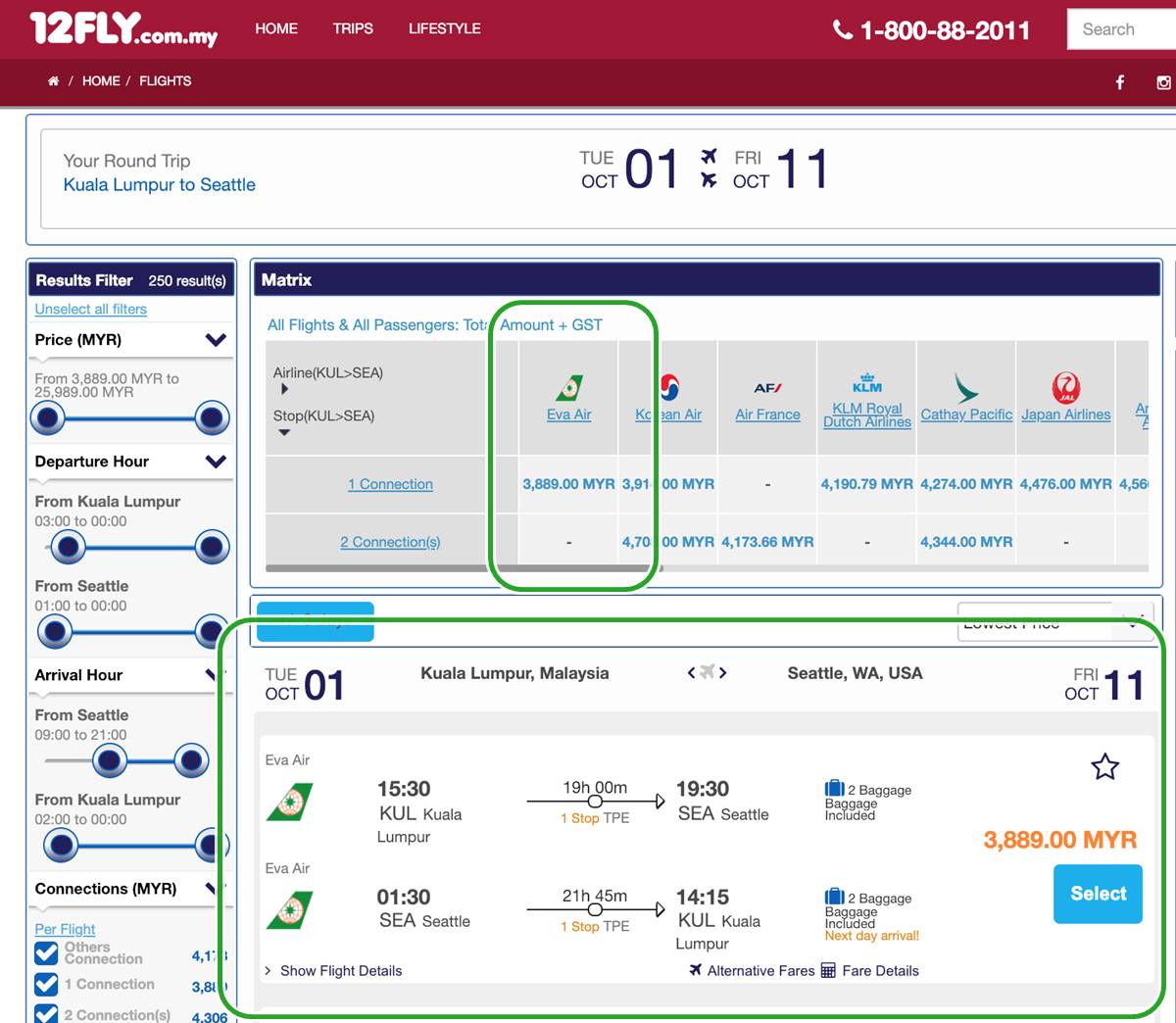Go to FLIGHTS in the breadcrumb
The height and width of the screenshot is (1023, 1176).
click(166, 81)
